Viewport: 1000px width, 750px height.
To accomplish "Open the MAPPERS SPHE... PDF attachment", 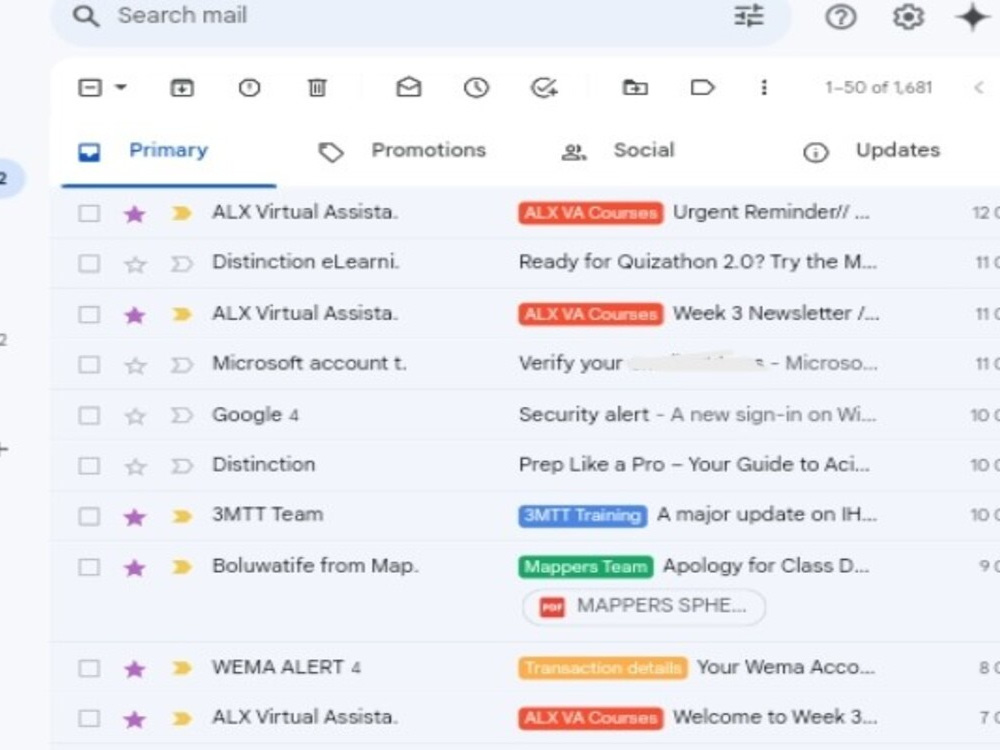I will click(x=643, y=606).
